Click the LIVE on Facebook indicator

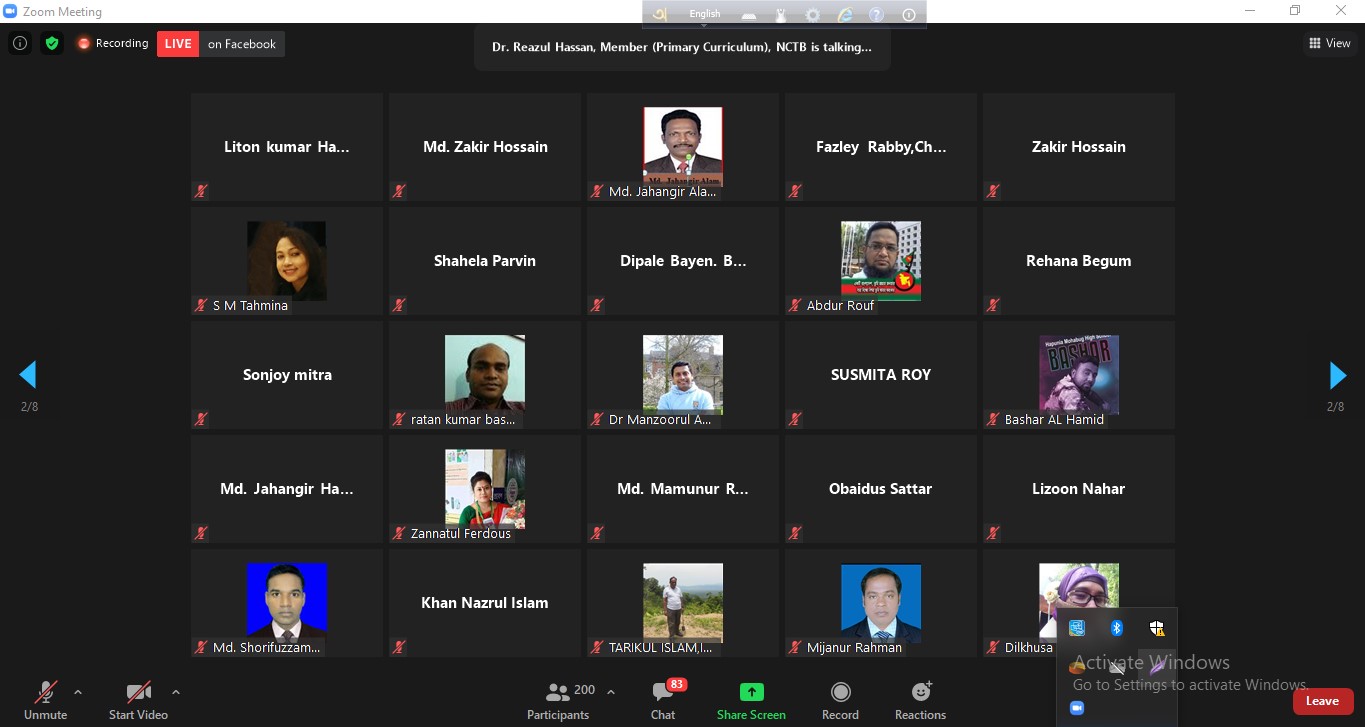click(x=220, y=44)
